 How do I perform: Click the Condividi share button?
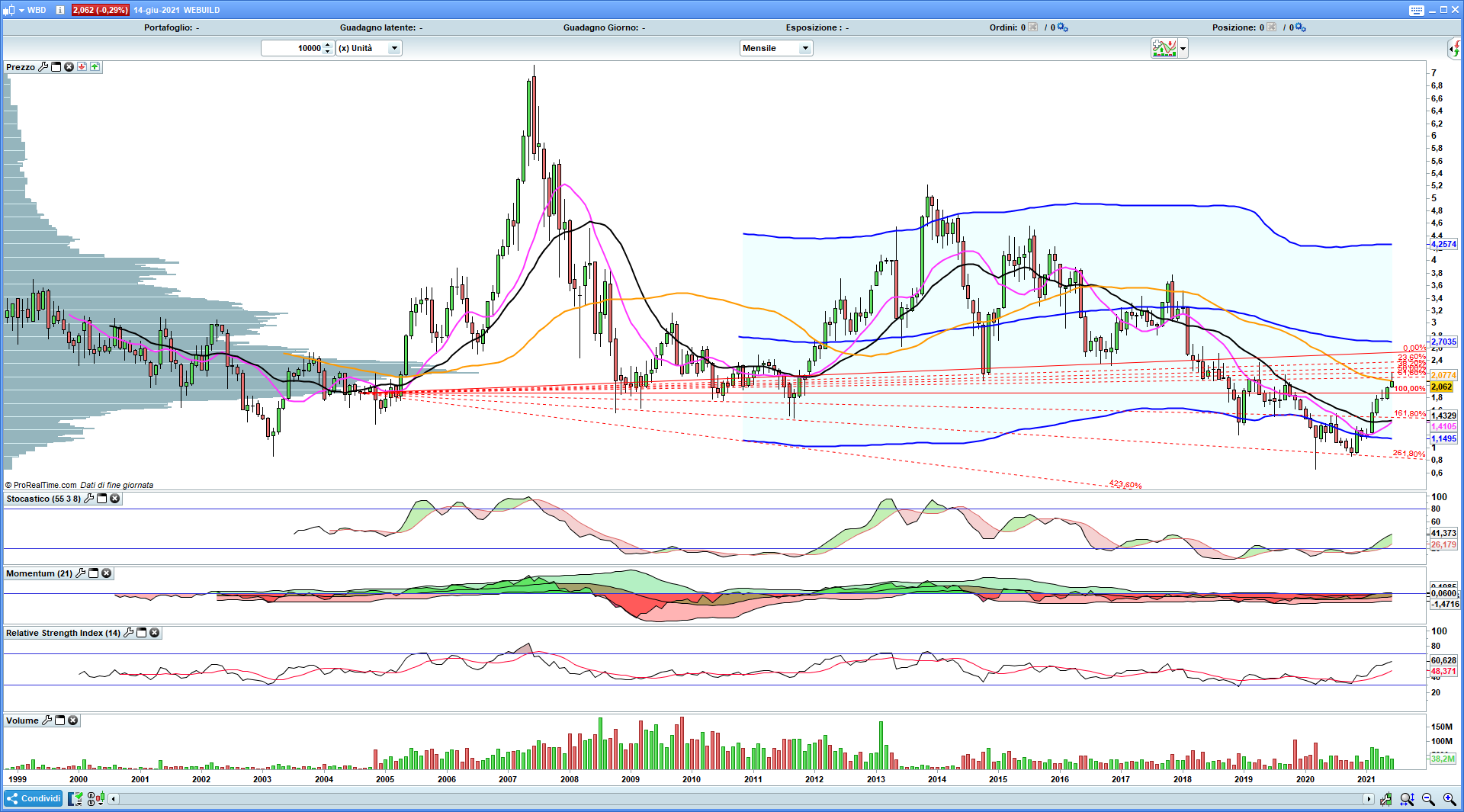pos(34,798)
